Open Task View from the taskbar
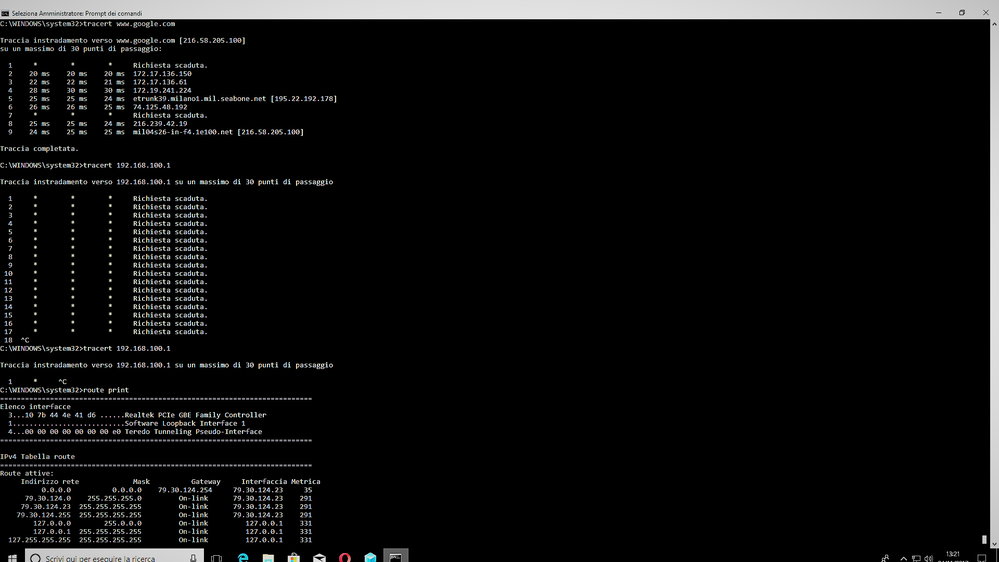The height and width of the screenshot is (562, 999). tap(217, 558)
